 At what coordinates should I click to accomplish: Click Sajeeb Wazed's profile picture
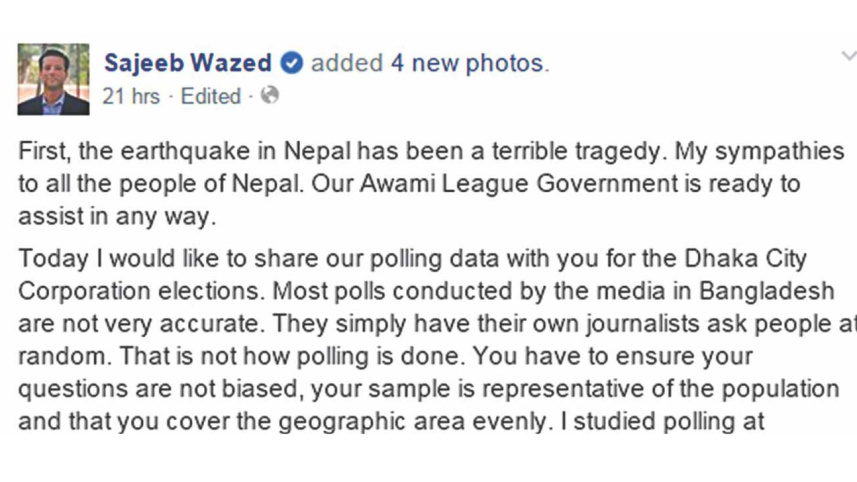pos(53,79)
